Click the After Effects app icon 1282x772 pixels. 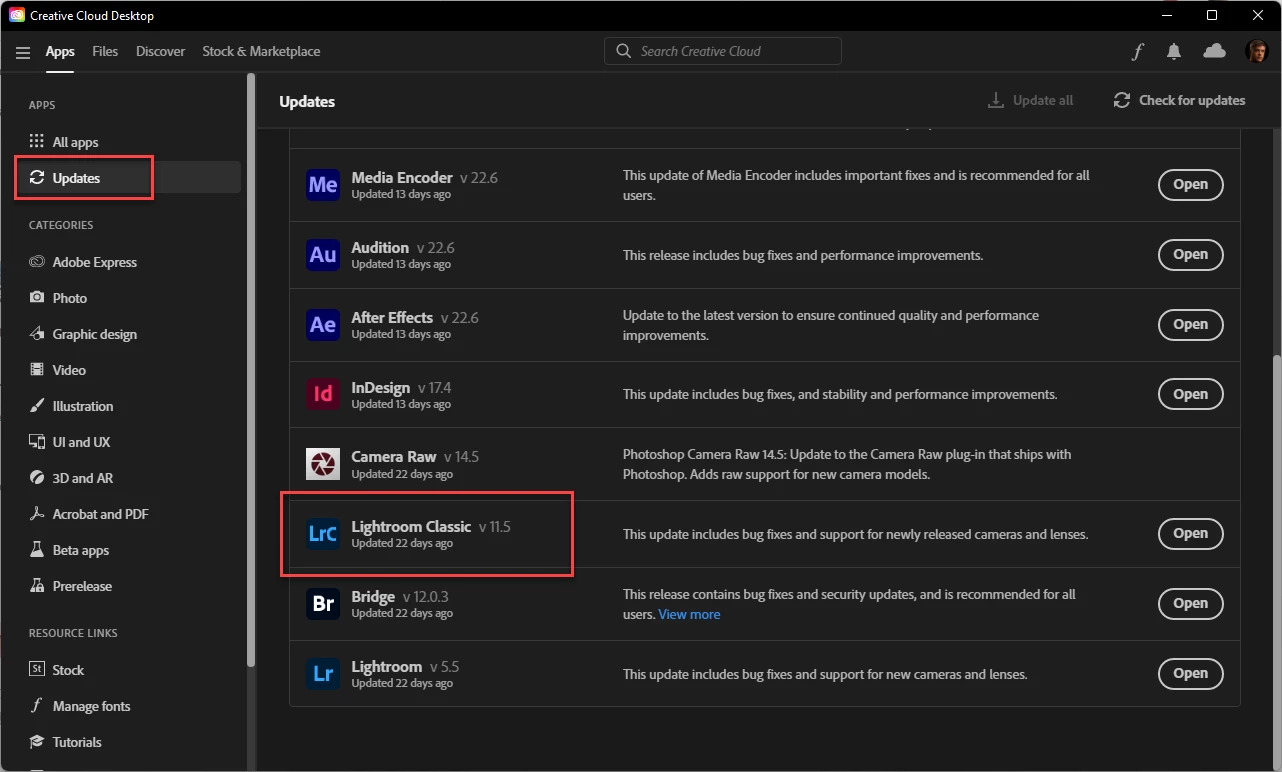(x=323, y=325)
